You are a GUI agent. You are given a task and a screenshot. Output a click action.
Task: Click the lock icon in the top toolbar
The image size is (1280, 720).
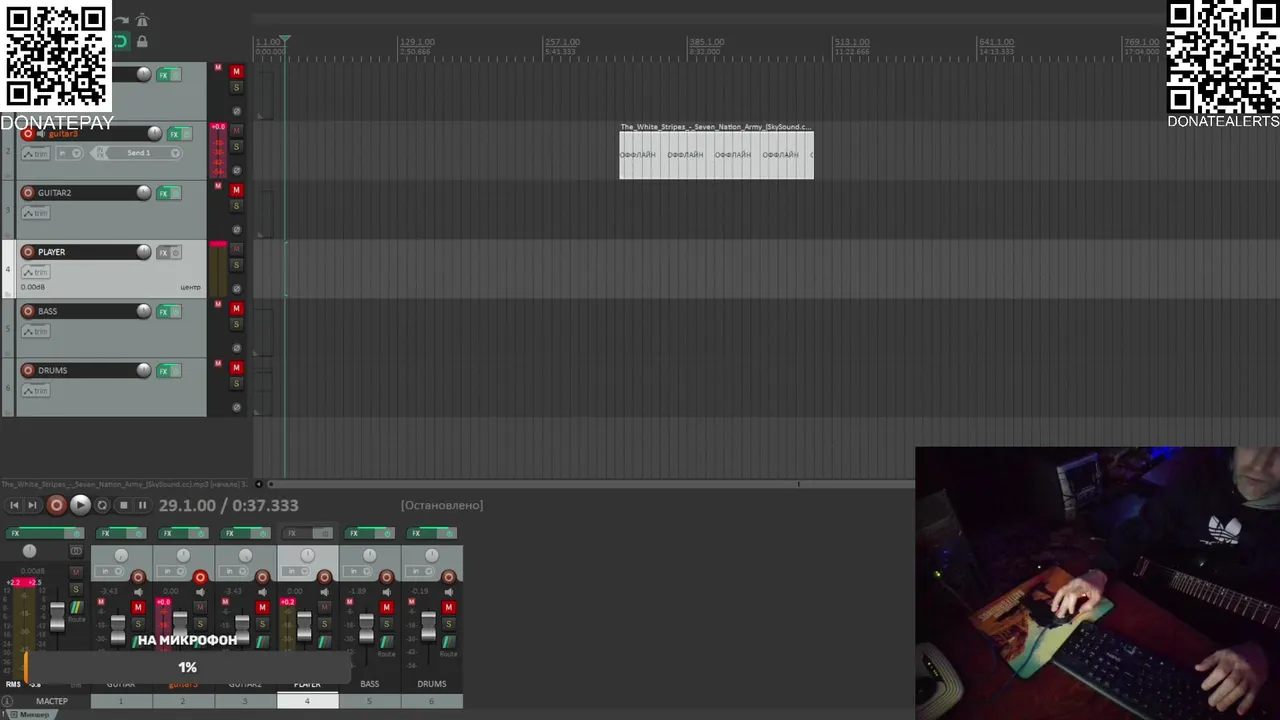coord(142,41)
